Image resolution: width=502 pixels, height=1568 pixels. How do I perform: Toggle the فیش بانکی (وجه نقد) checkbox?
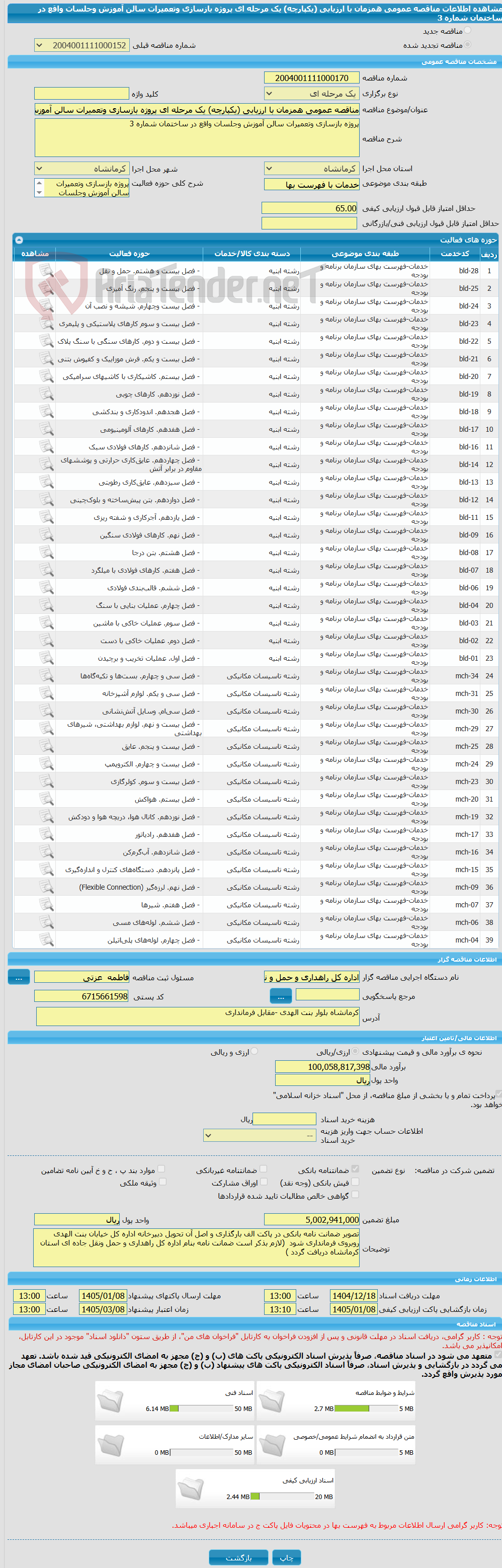pyautogui.click(x=355, y=1182)
